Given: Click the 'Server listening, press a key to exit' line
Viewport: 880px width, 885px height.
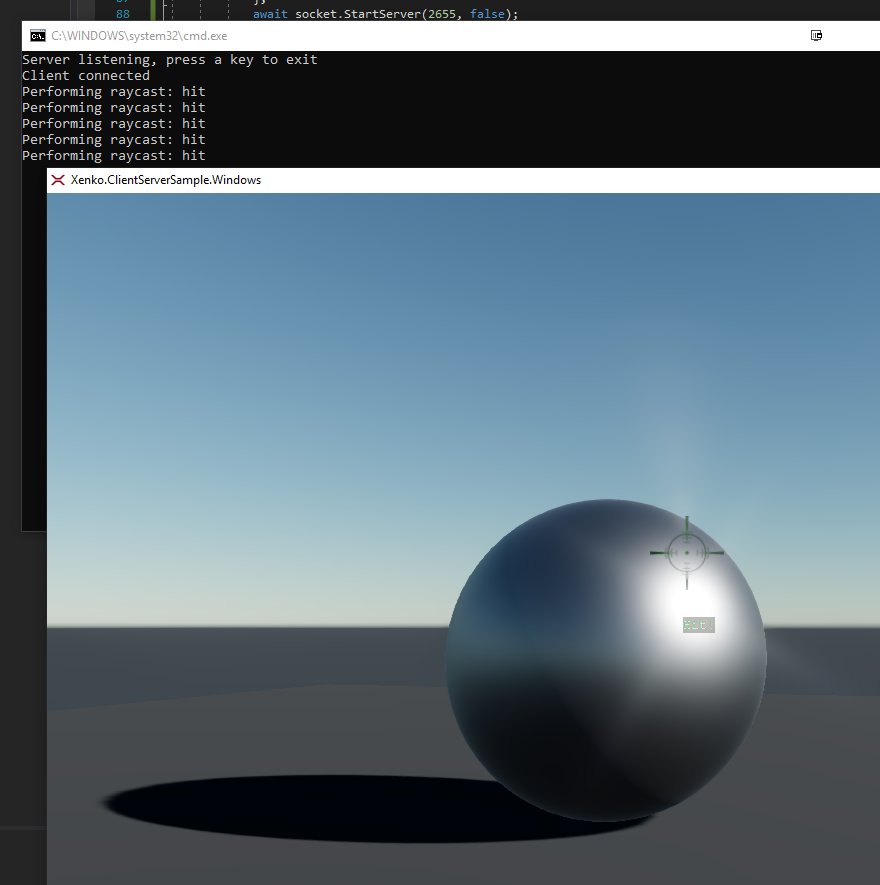Looking at the screenshot, I should coord(170,59).
